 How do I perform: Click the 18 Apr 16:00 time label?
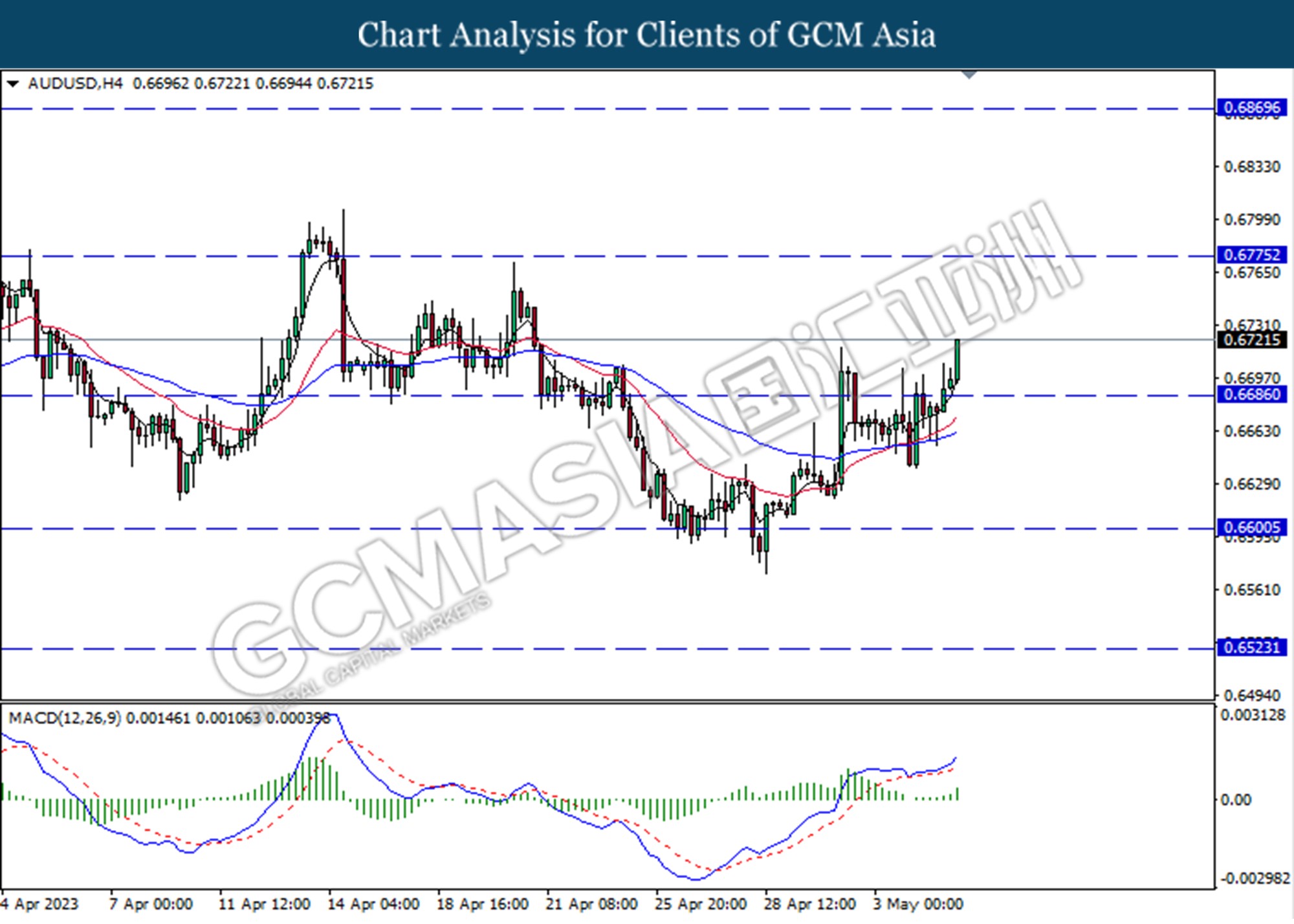click(x=483, y=904)
